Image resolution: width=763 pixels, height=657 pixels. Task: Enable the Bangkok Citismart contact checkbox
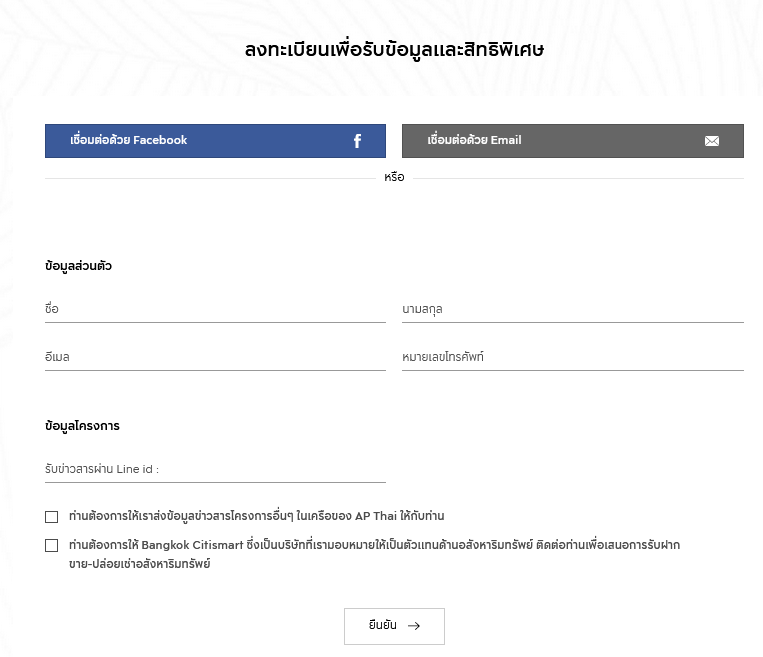point(52,546)
